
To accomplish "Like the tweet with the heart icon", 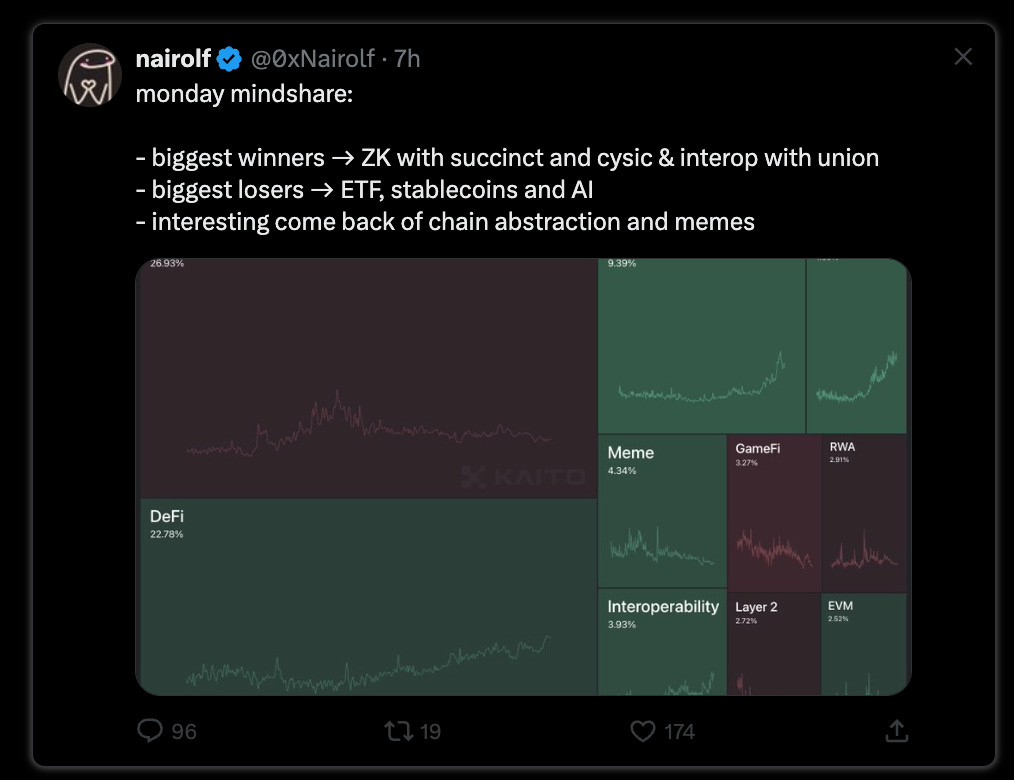I will tap(643, 731).
